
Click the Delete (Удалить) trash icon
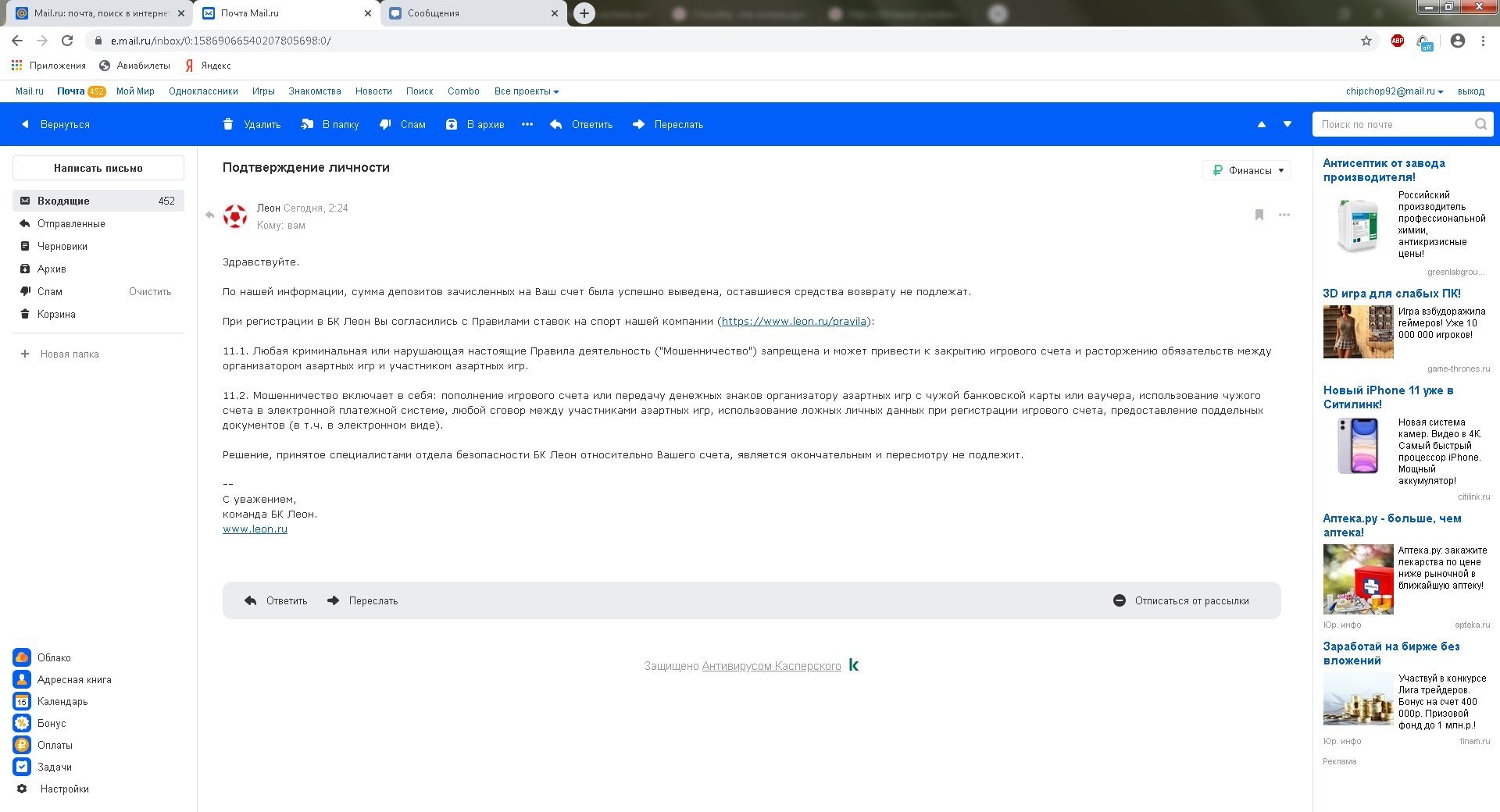pyautogui.click(x=228, y=124)
